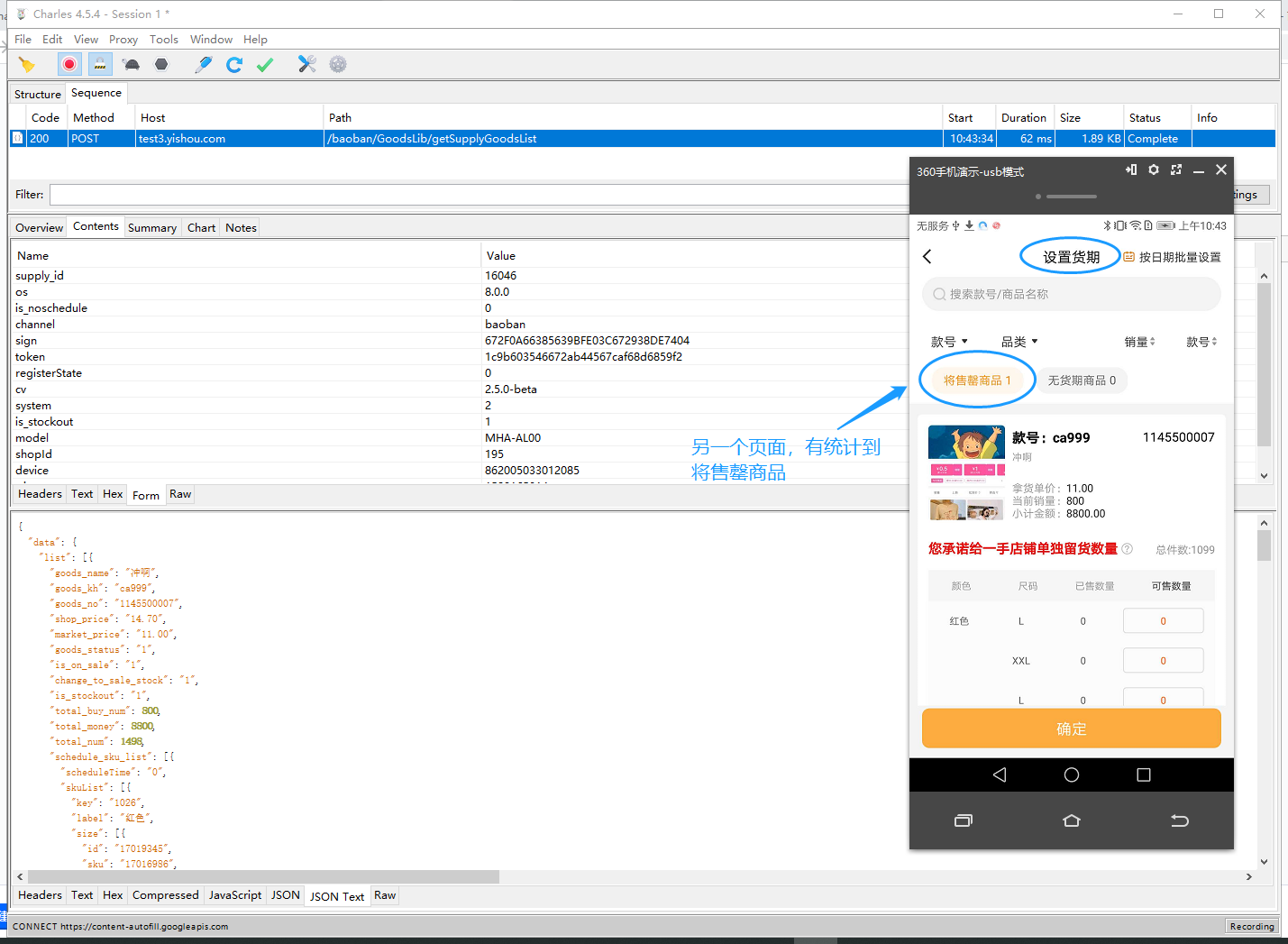This screenshot has height=944, width=1288.
Task: Show response Compressed view tab
Action: 165,895
